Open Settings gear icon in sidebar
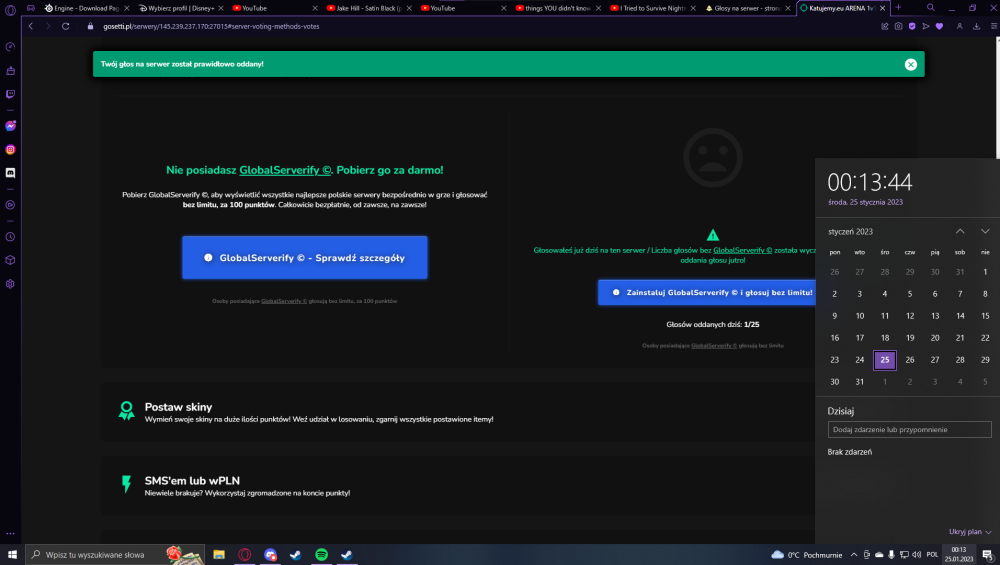Viewport: 1000px width, 565px height. pyautogui.click(x=10, y=284)
